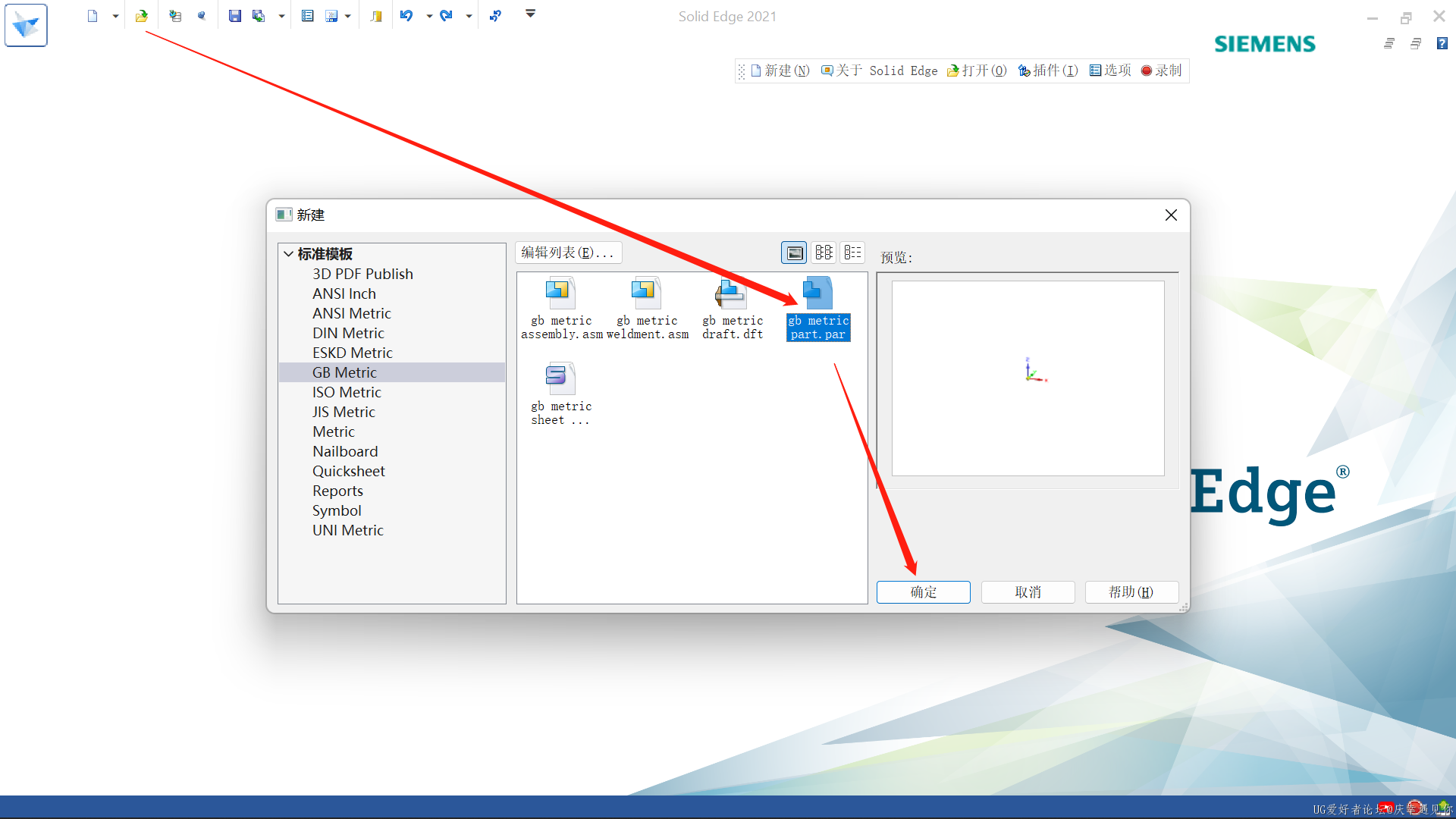1456x819 pixels.
Task: Click the Open file folder icon
Action: click(x=142, y=16)
